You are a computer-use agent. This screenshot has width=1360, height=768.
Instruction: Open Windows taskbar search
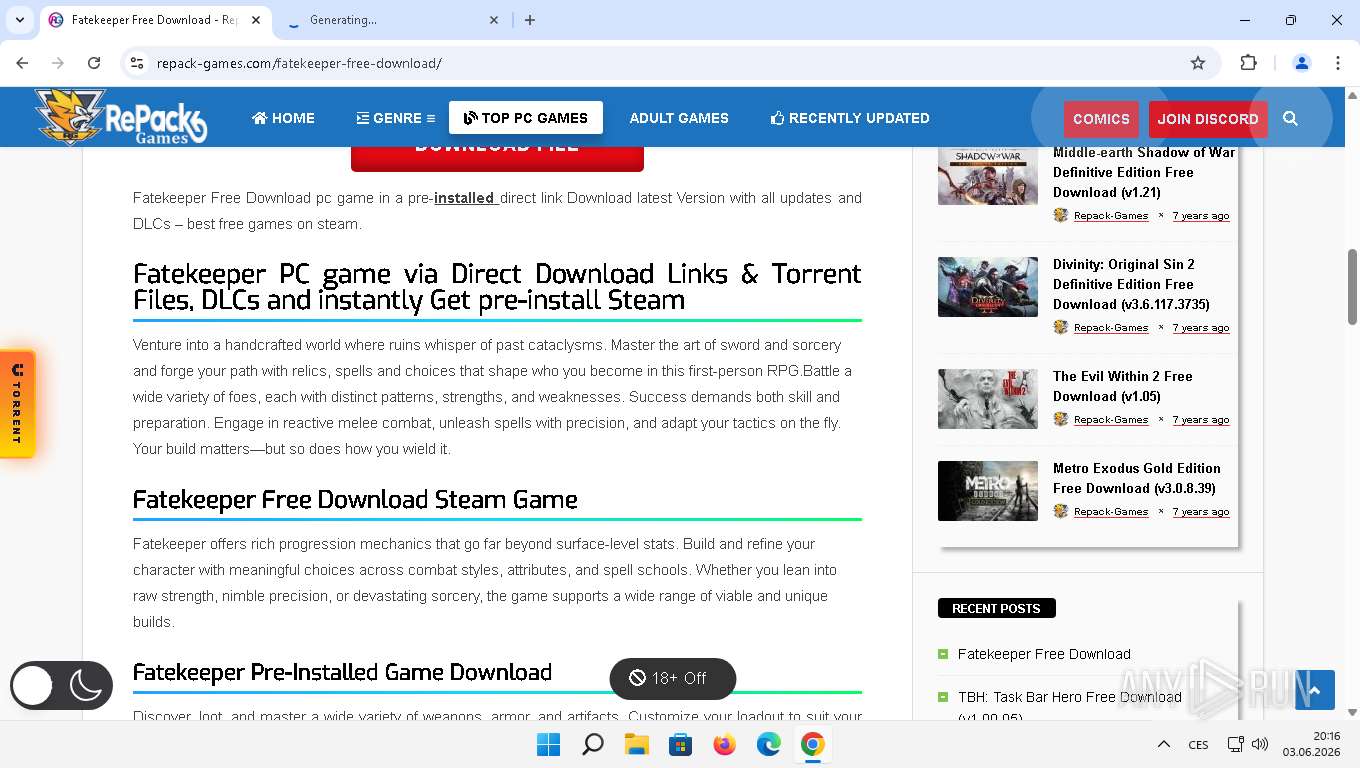(x=593, y=745)
